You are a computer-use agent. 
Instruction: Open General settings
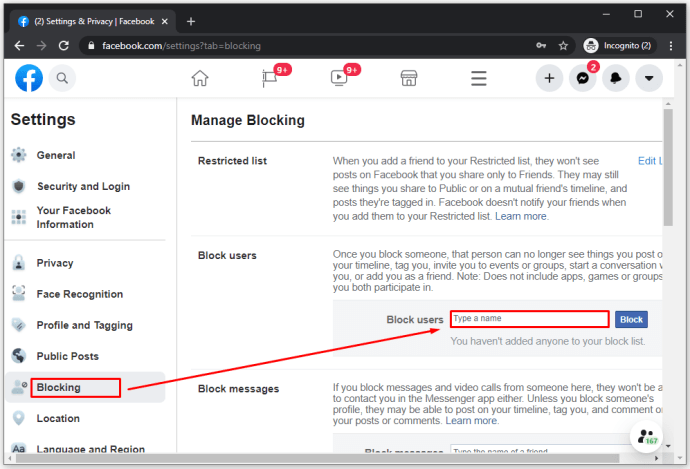[x=56, y=155]
